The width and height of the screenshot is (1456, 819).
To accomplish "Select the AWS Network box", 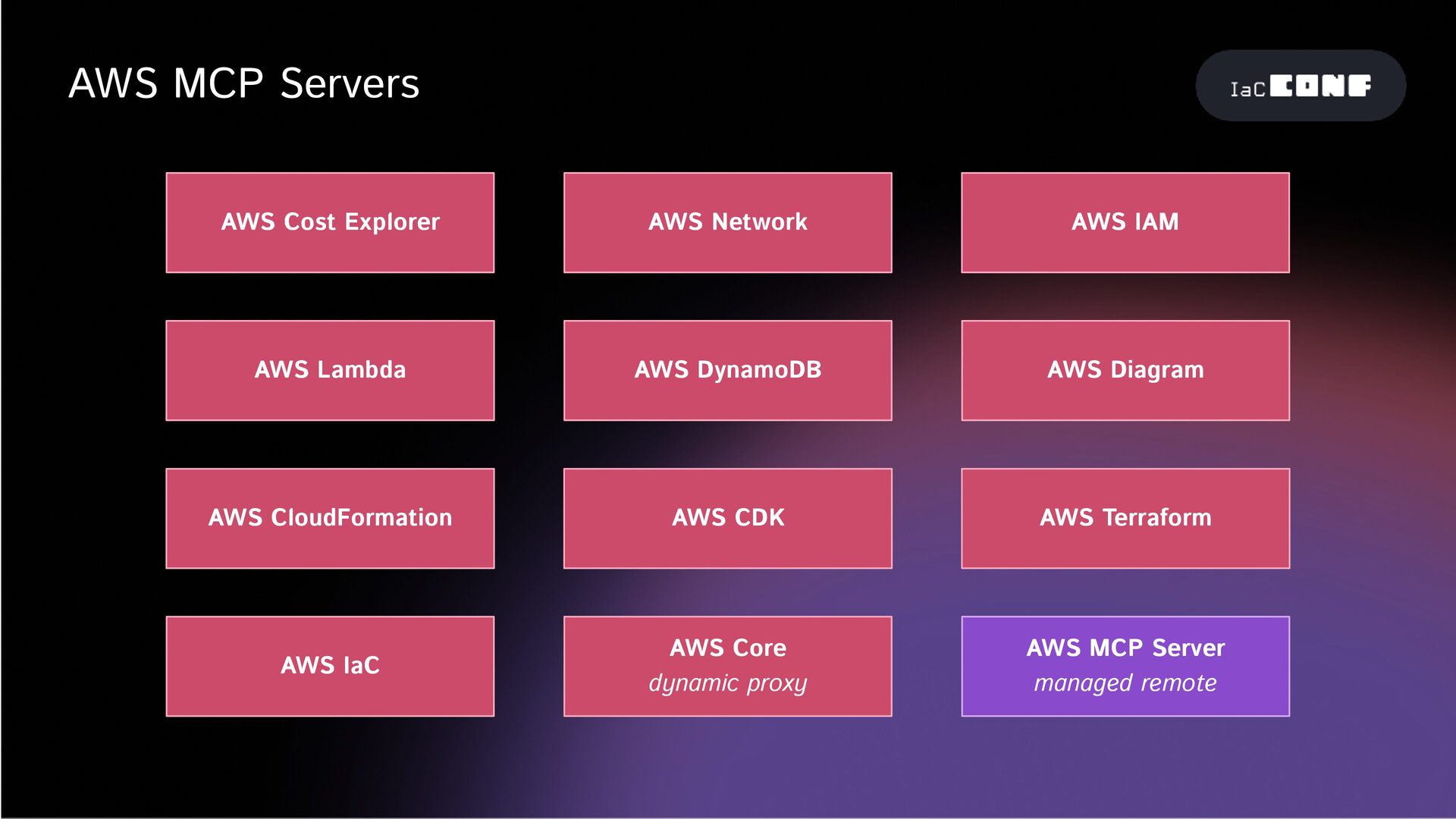I will (727, 222).
